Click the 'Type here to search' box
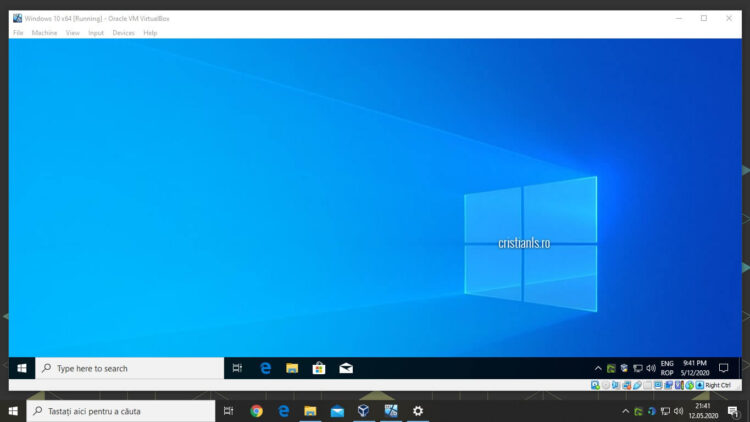This screenshot has height=422, width=750. 130,368
